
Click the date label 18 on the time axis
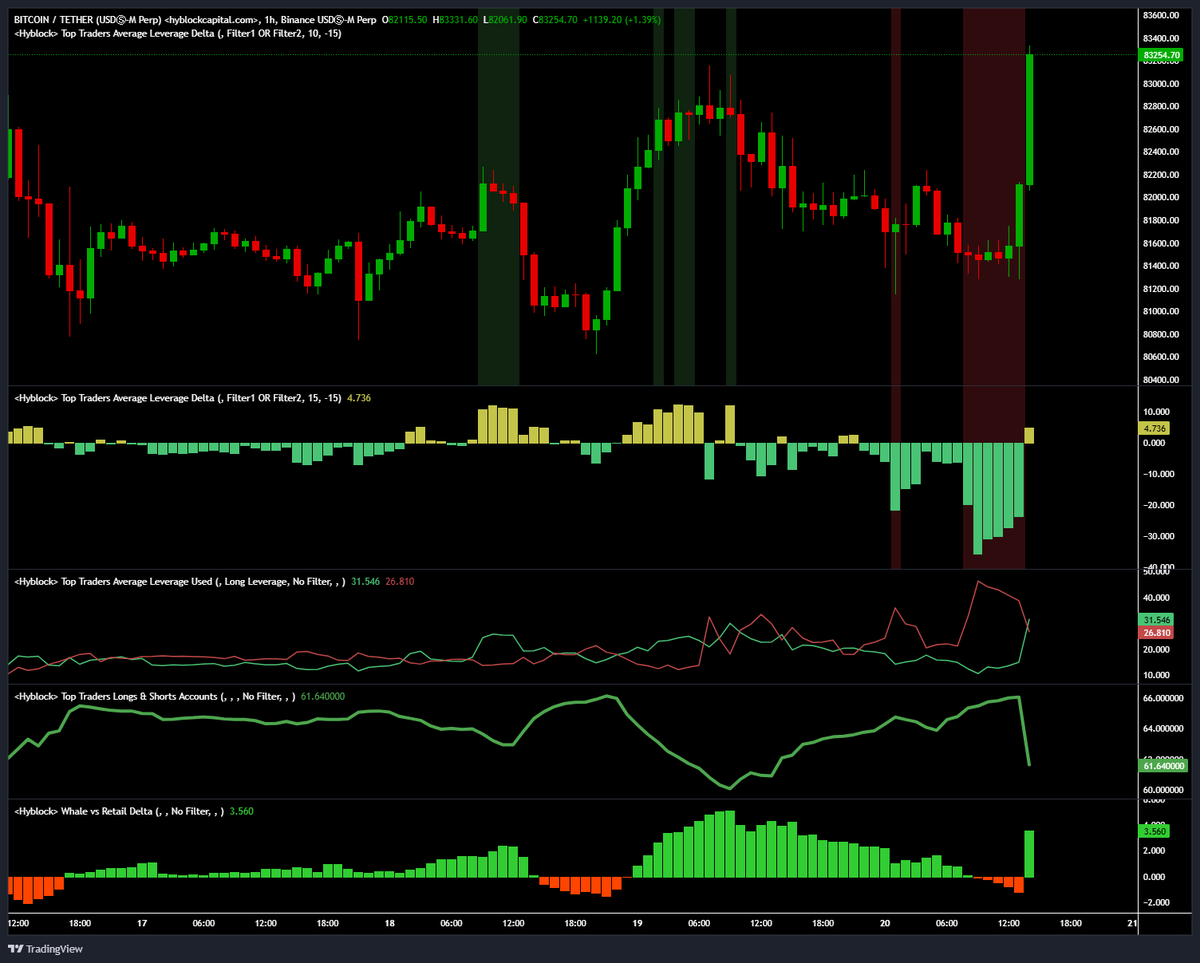(389, 924)
